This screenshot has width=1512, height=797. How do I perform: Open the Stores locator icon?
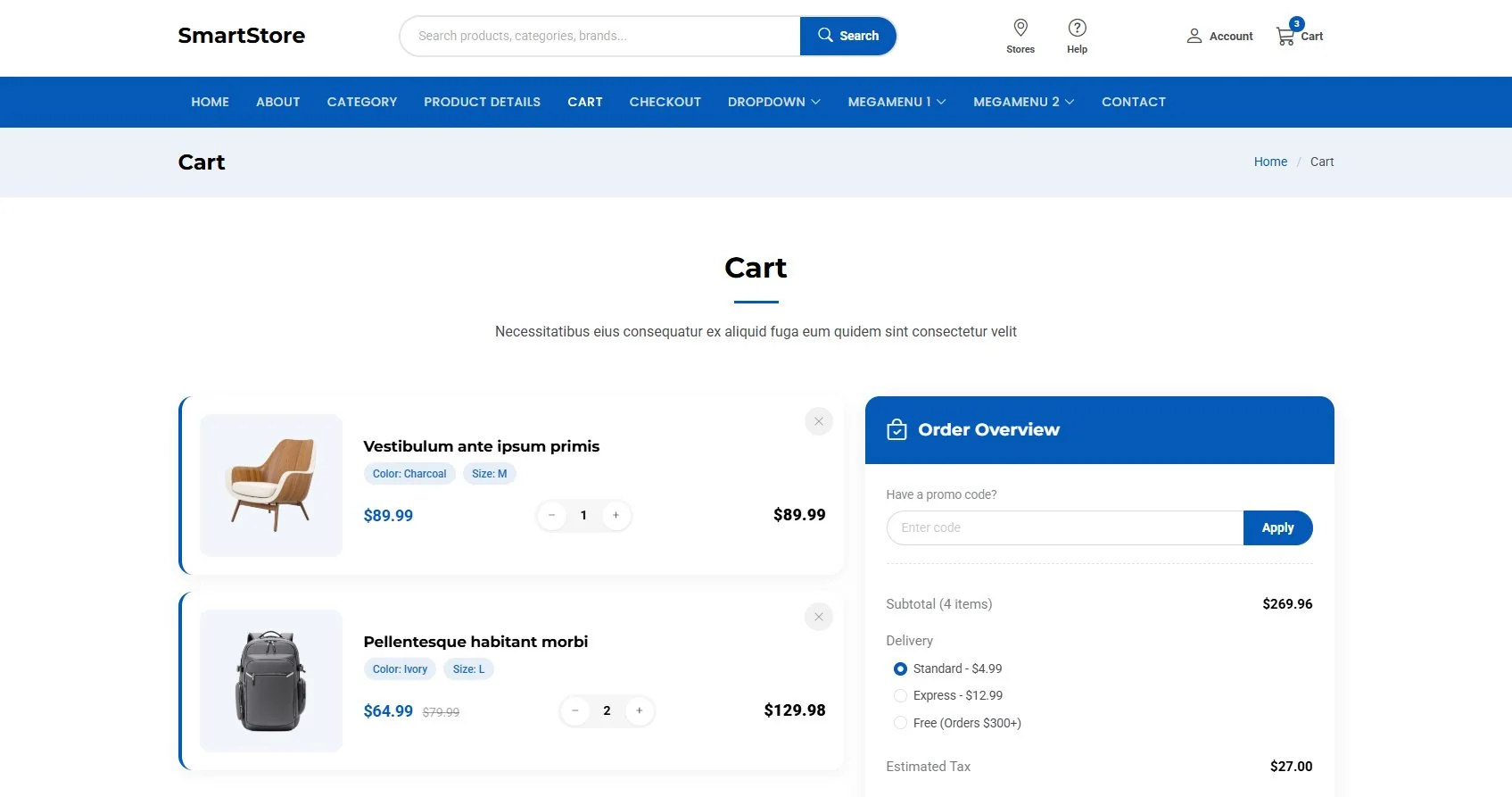coord(1020,28)
